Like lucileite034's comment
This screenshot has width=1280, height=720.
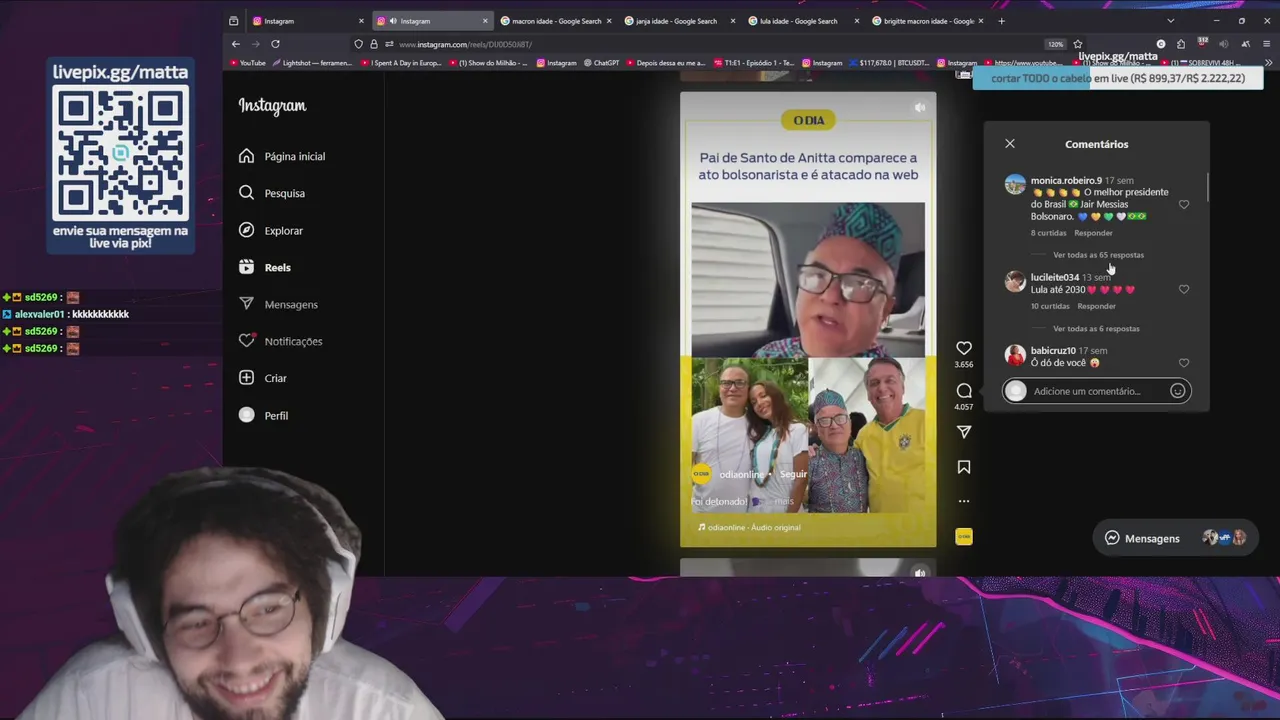tap(1184, 290)
